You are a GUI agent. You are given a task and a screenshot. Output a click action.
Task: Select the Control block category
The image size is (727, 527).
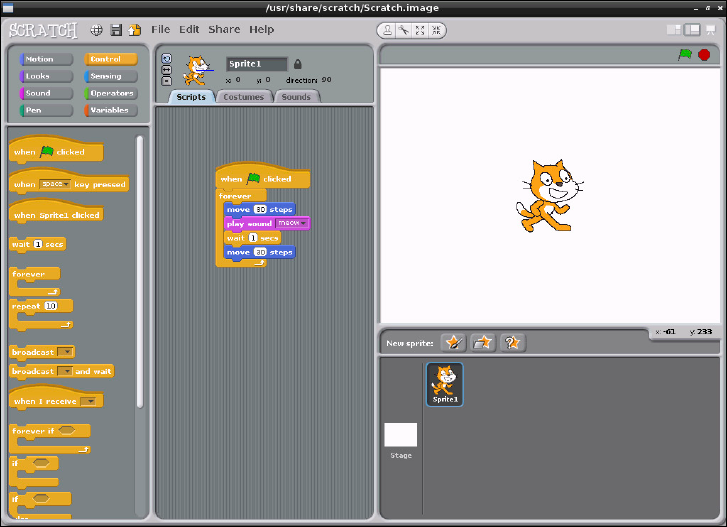point(111,59)
